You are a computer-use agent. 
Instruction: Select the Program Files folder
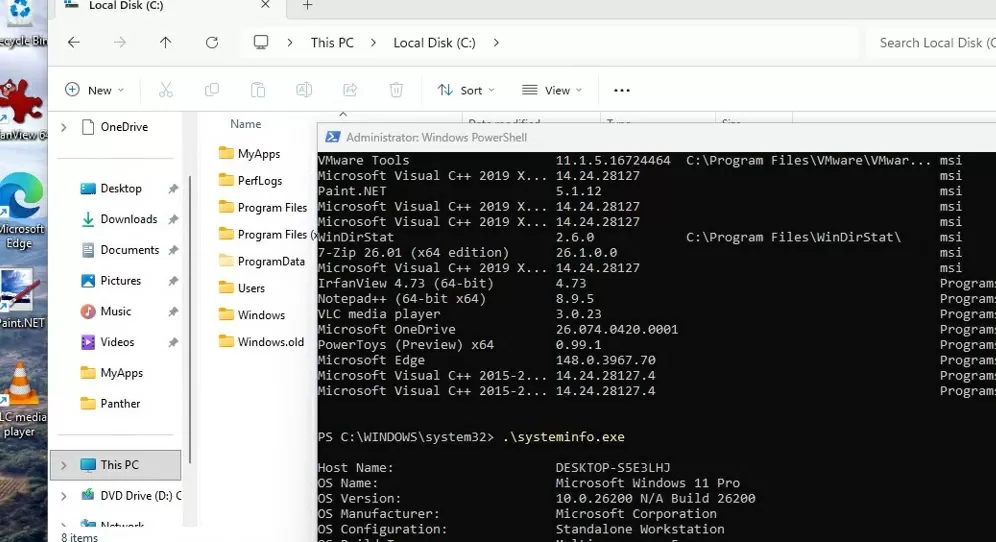tap(262, 207)
